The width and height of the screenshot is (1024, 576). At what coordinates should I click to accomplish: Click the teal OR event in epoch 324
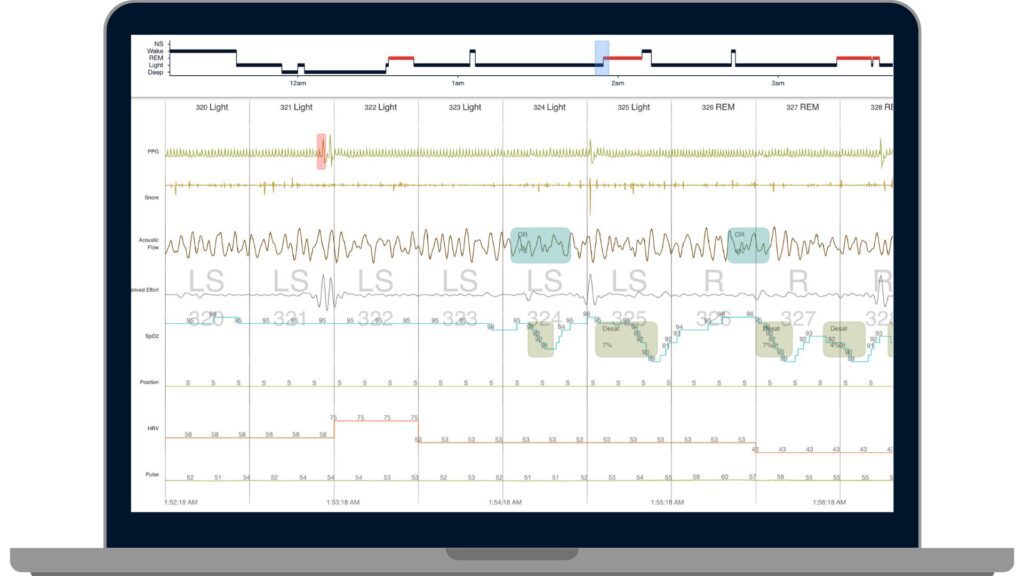540,245
